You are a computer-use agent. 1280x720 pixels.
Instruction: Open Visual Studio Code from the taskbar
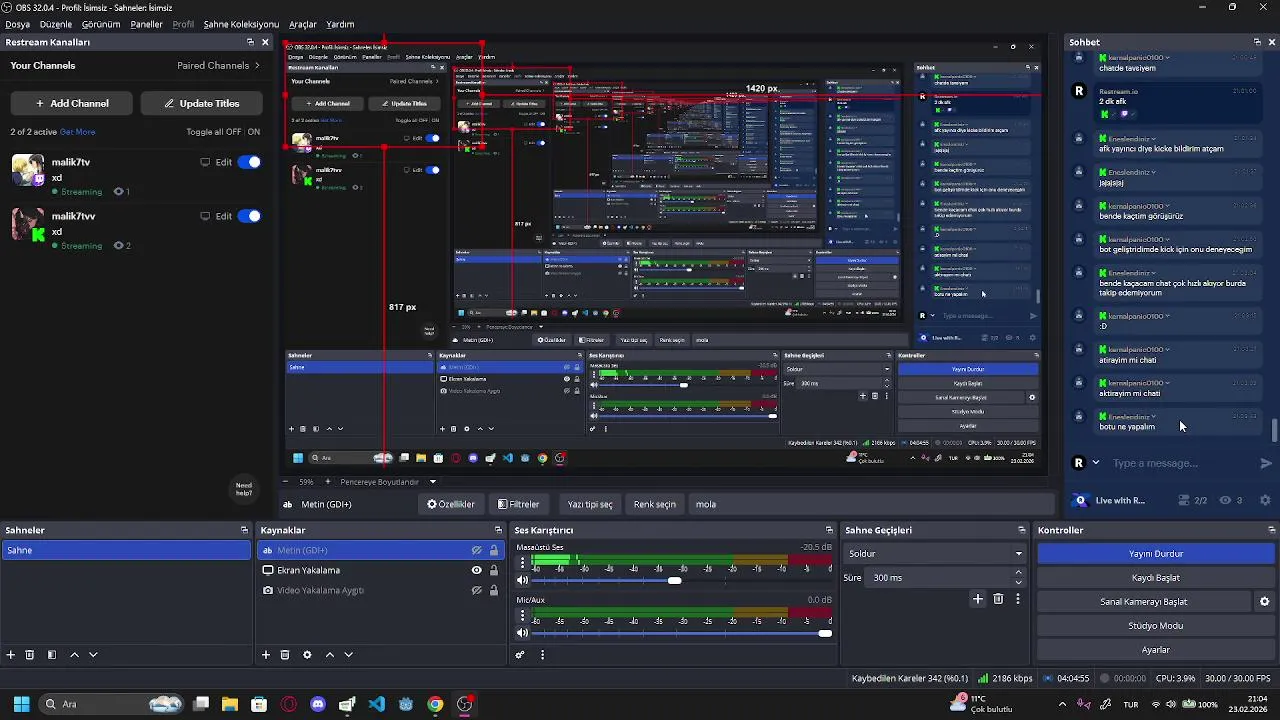click(x=376, y=704)
